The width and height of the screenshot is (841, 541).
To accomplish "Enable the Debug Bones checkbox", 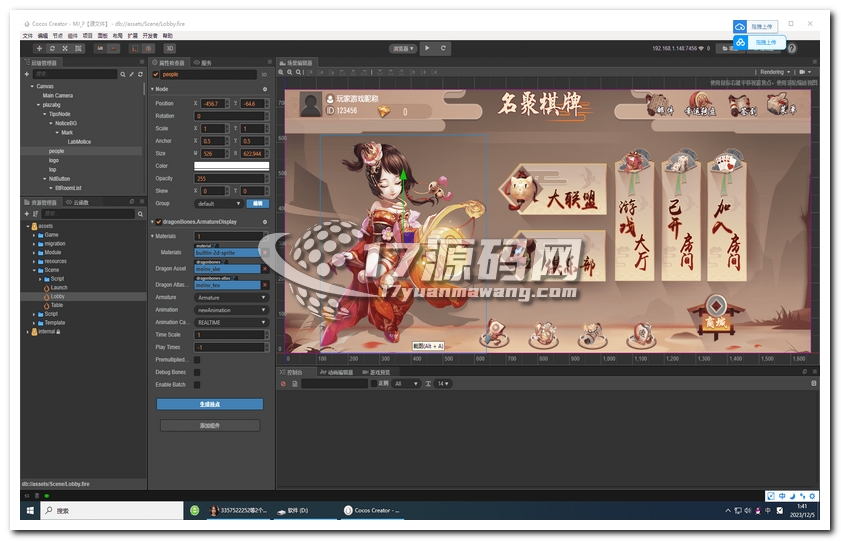I will pyautogui.click(x=197, y=372).
